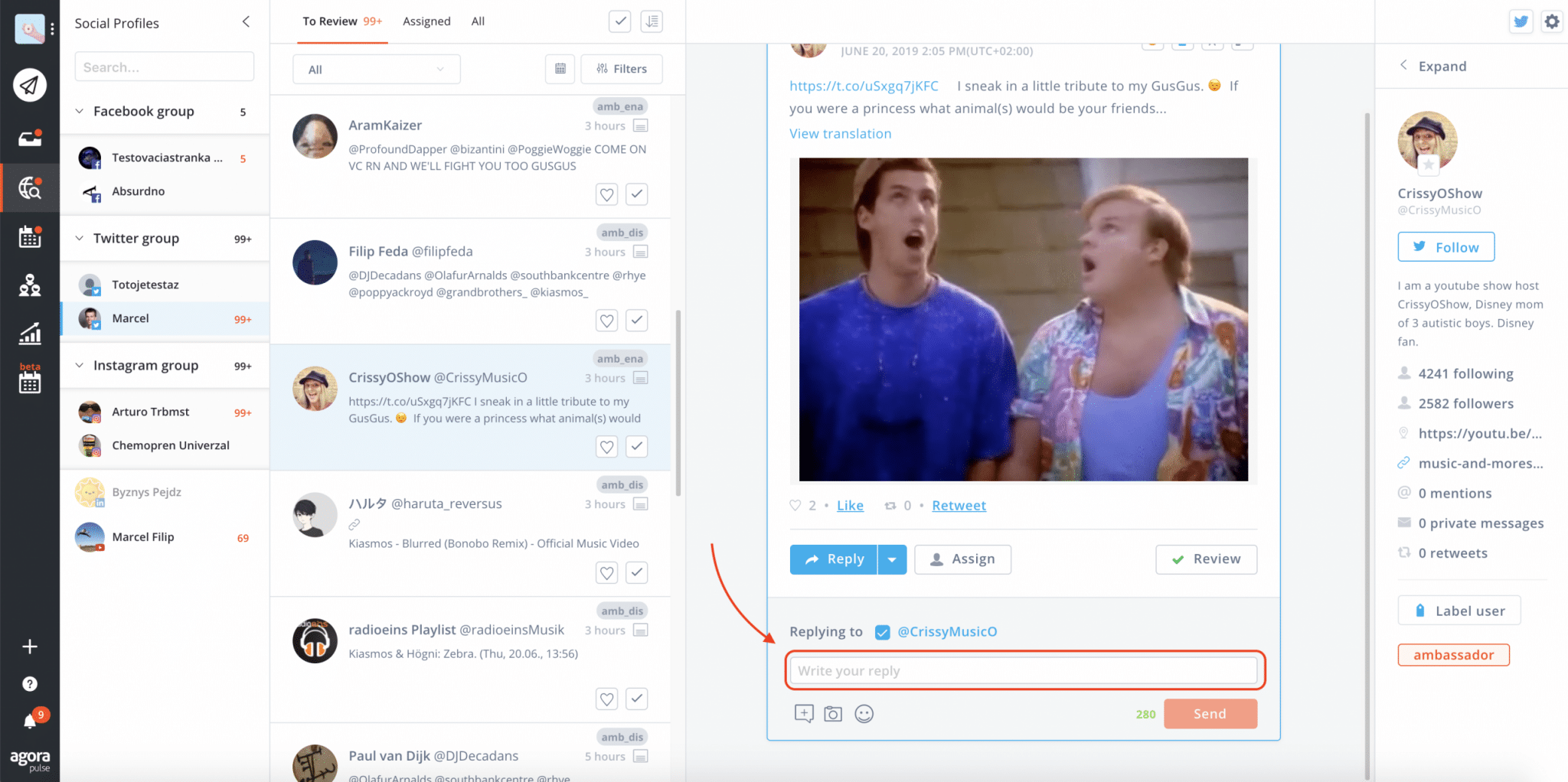Attach a photo with camera icon
The height and width of the screenshot is (782, 1568).
(833, 714)
